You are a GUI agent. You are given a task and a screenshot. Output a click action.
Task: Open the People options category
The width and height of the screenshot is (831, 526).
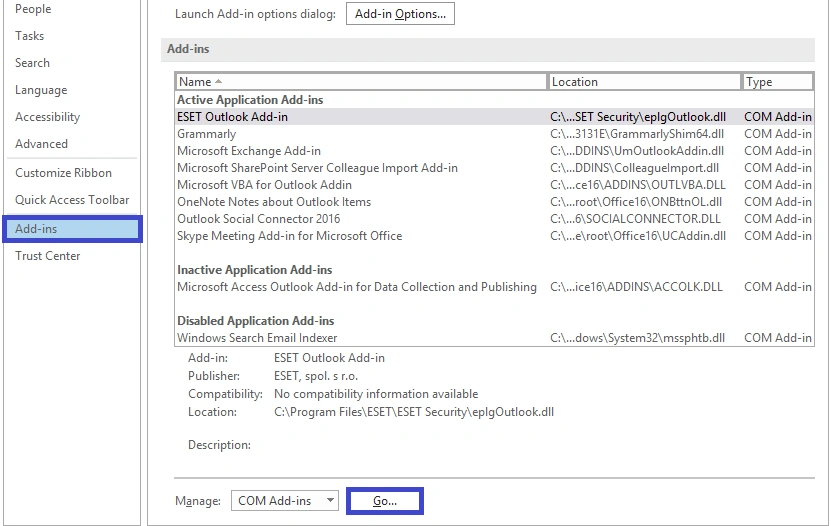pyautogui.click(x=33, y=9)
